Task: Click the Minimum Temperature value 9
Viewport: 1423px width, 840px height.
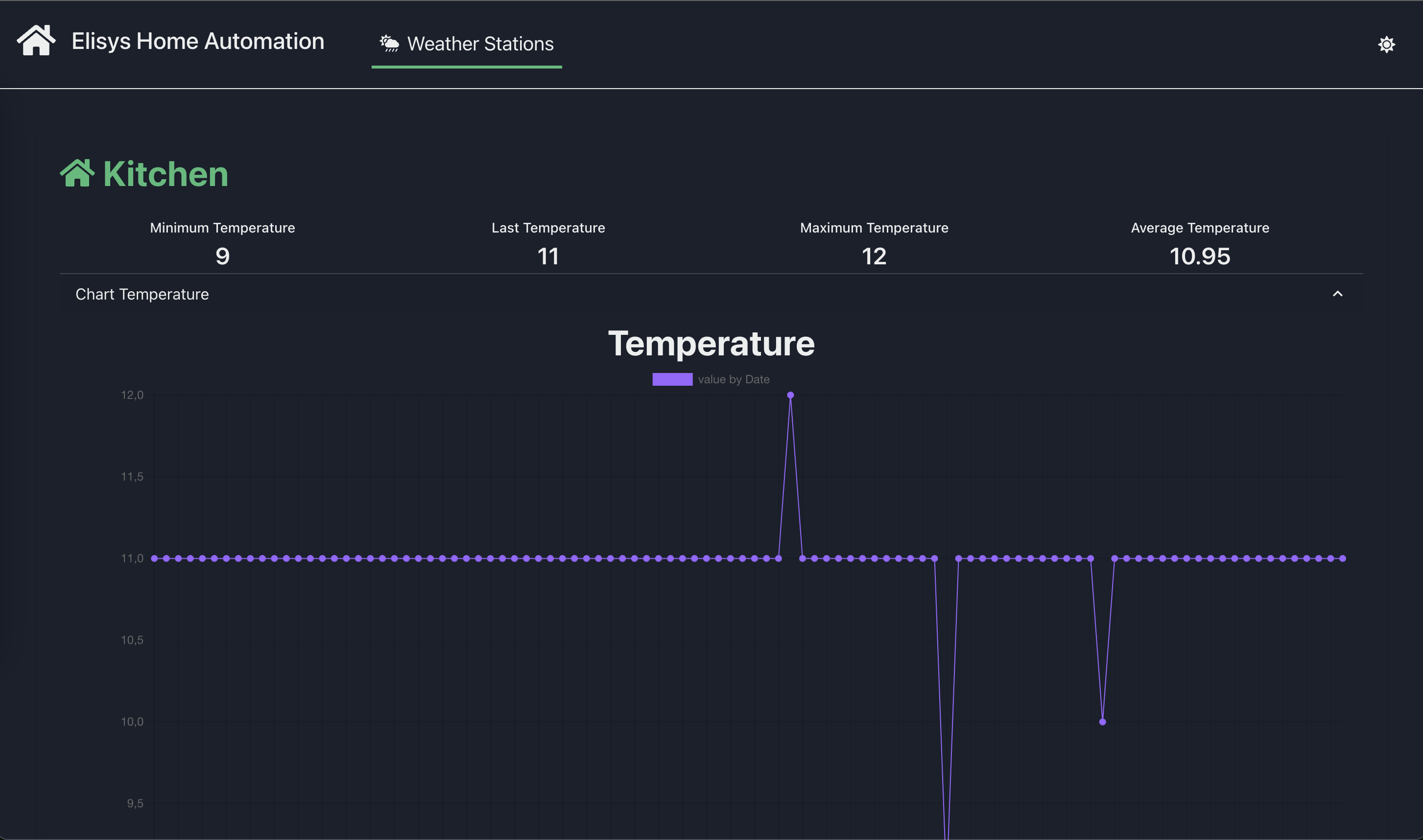Action: click(222, 257)
